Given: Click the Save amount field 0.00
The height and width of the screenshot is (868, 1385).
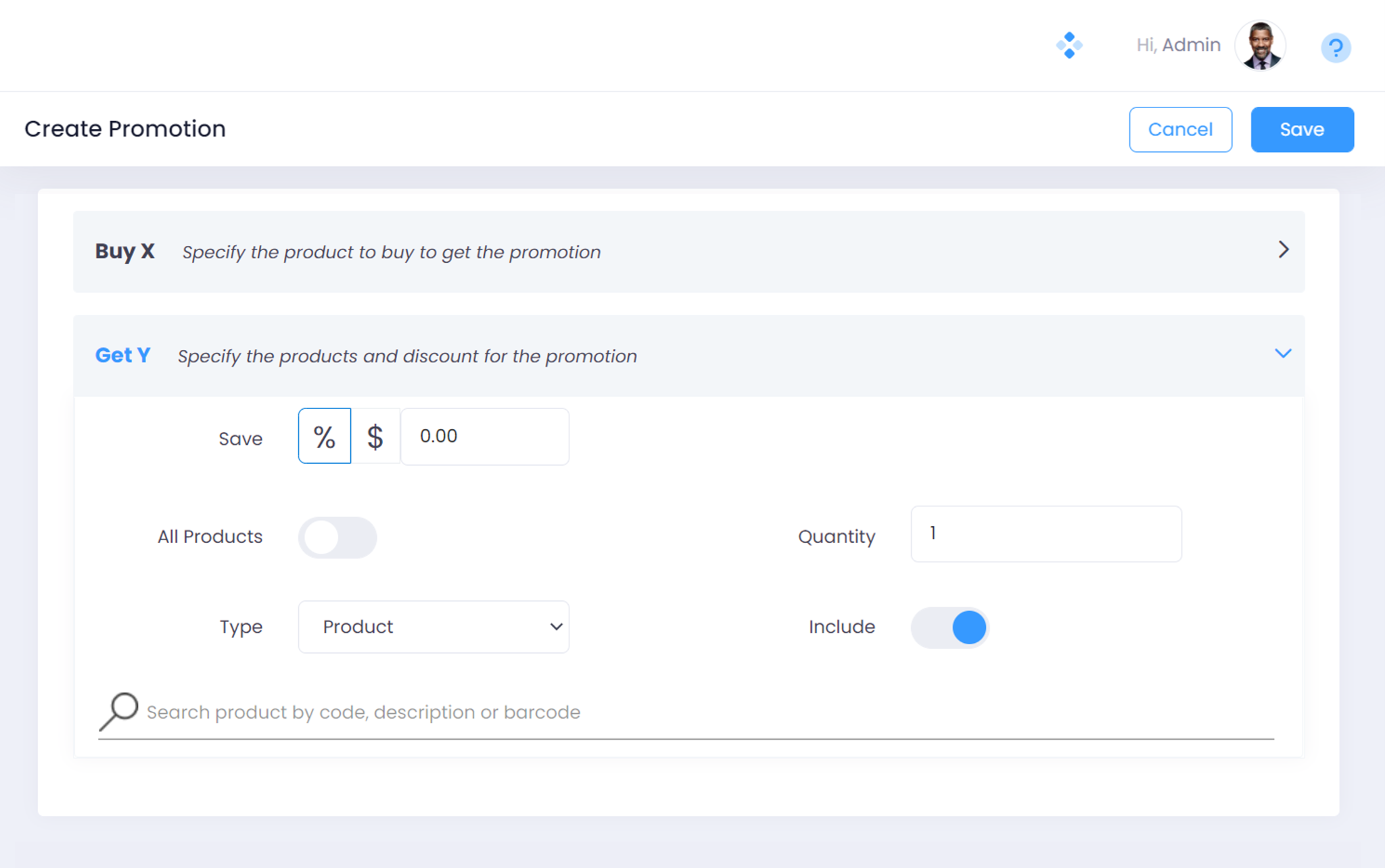Looking at the screenshot, I should click(484, 437).
